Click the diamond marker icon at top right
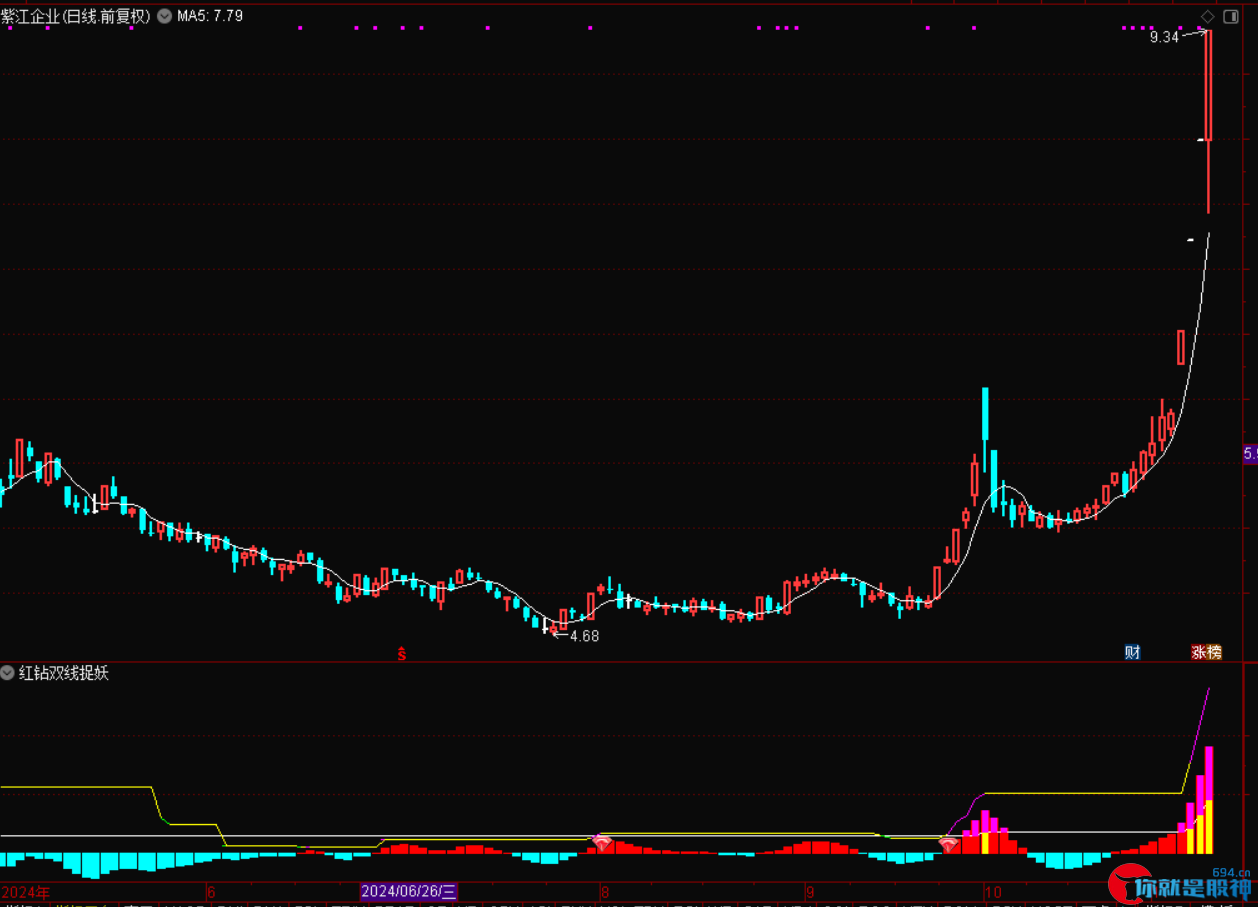Image resolution: width=1258 pixels, height=907 pixels. (x=1207, y=16)
